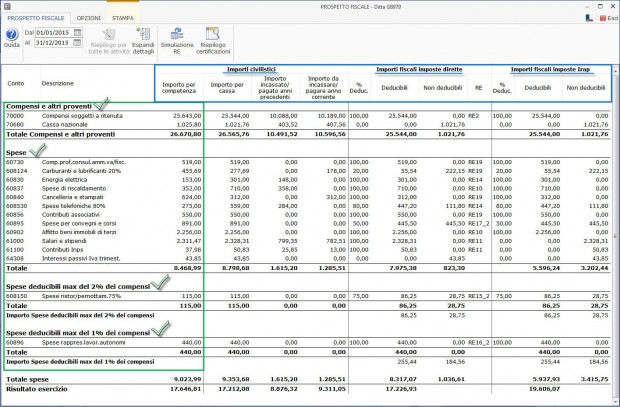
Task: Click the Totale spese row label
Action: (x=27, y=379)
